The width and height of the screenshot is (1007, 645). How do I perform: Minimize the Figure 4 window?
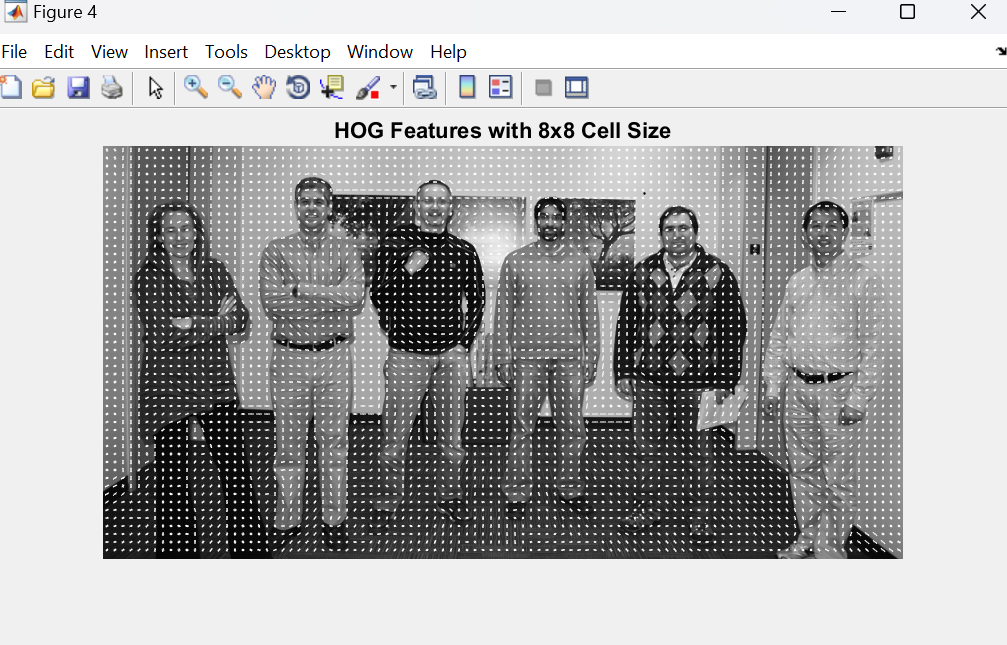[838, 12]
